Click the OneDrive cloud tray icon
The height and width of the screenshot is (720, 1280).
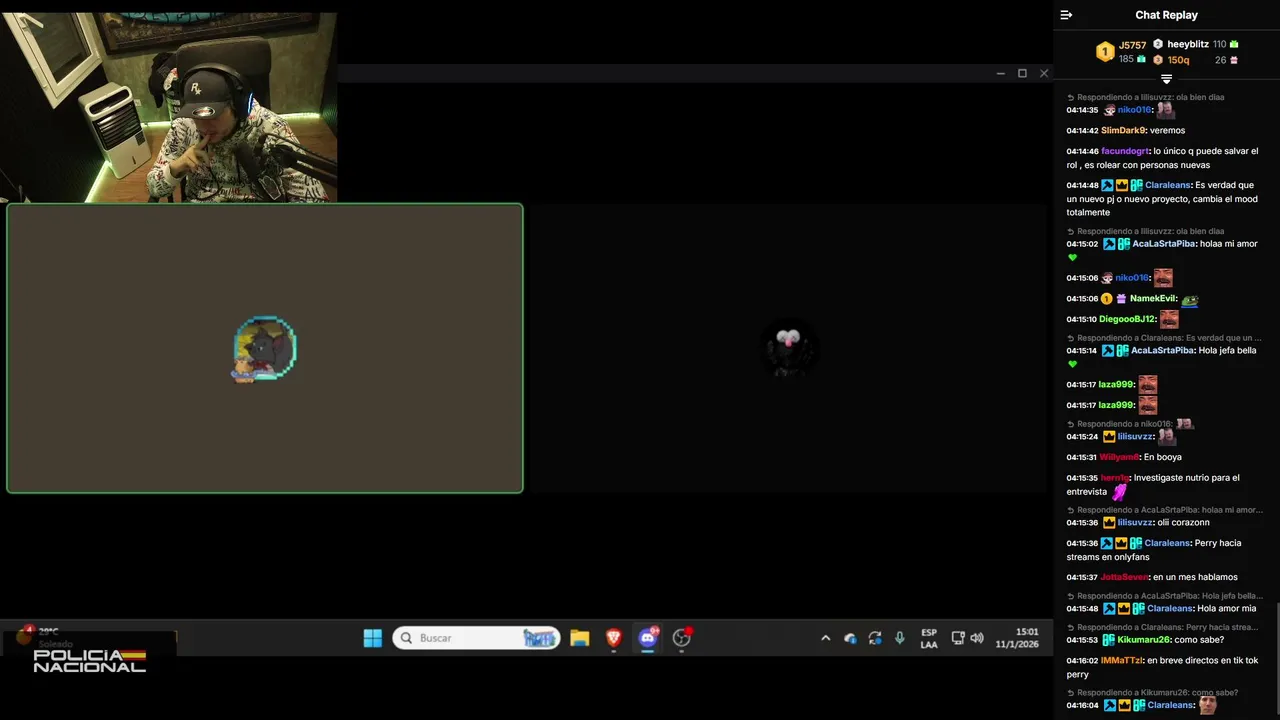(x=850, y=638)
